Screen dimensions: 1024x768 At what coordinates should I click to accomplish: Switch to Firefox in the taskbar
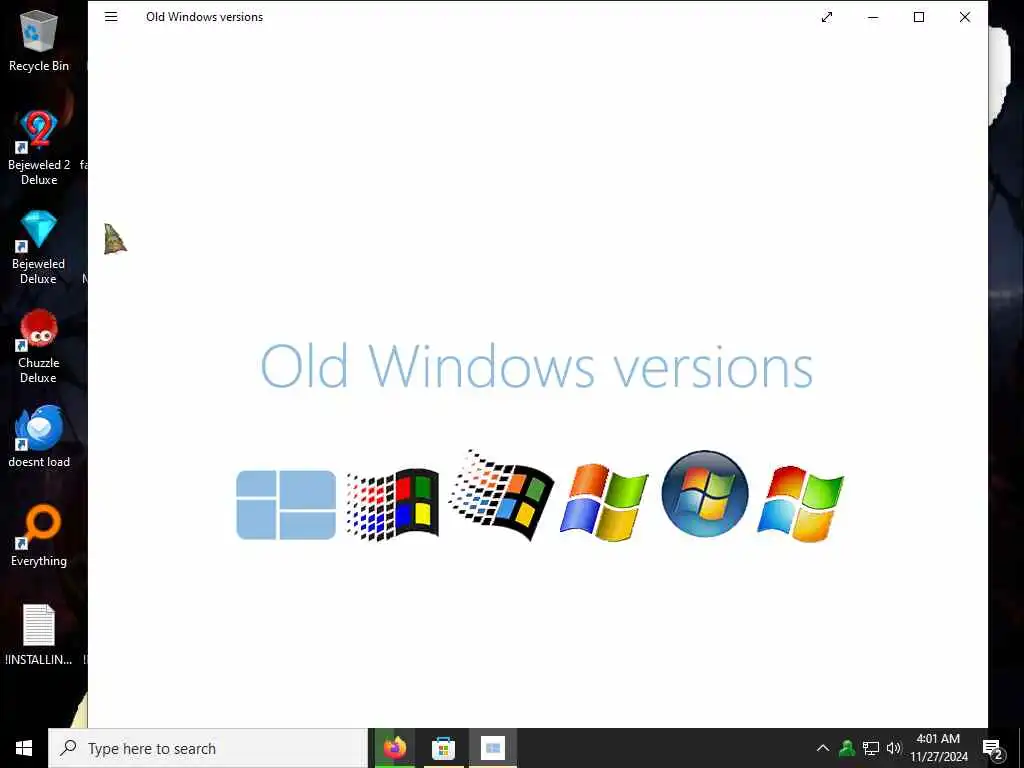point(394,748)
